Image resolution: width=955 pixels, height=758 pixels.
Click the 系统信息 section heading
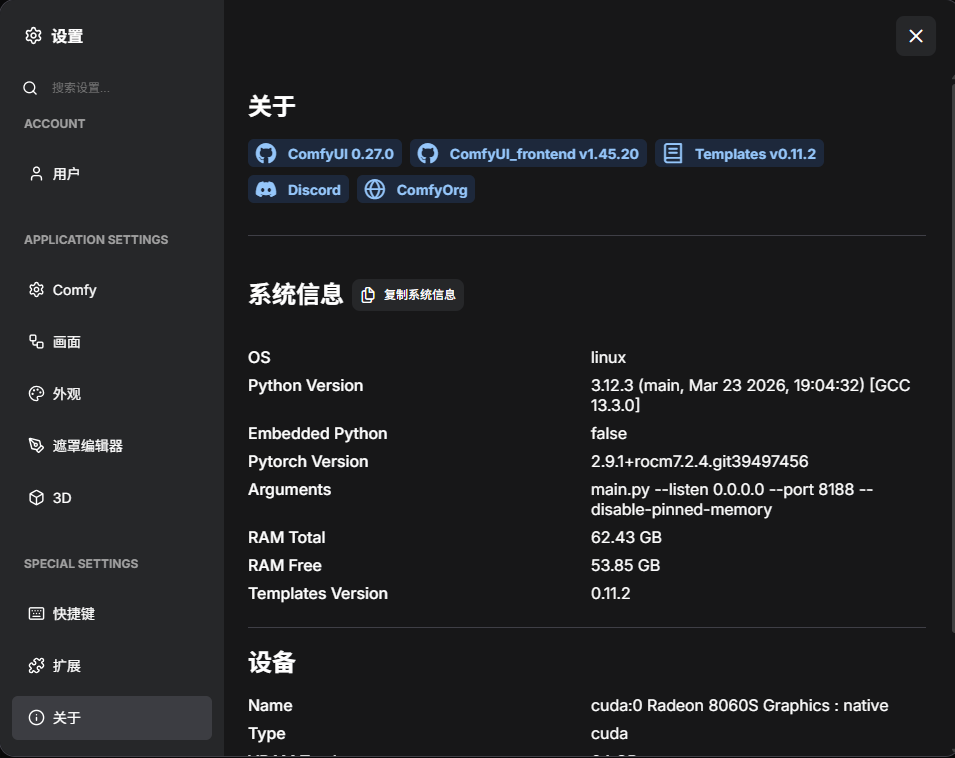(295, 294)
